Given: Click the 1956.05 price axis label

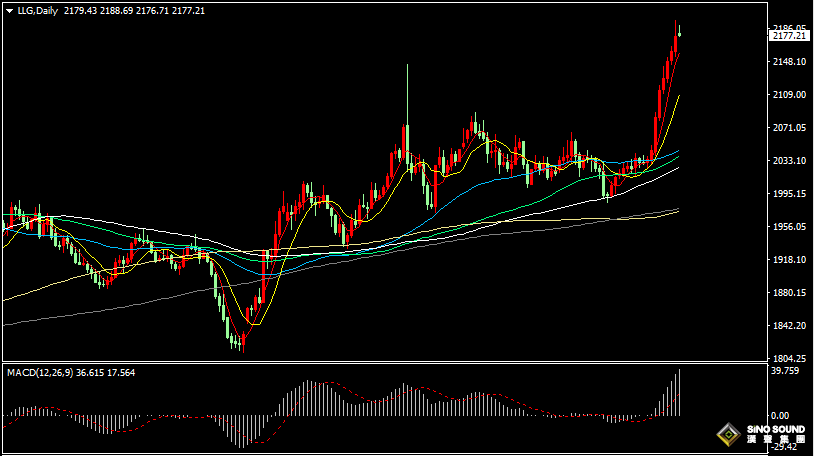Looking at the screenshot, I should [x=790, y=227].
